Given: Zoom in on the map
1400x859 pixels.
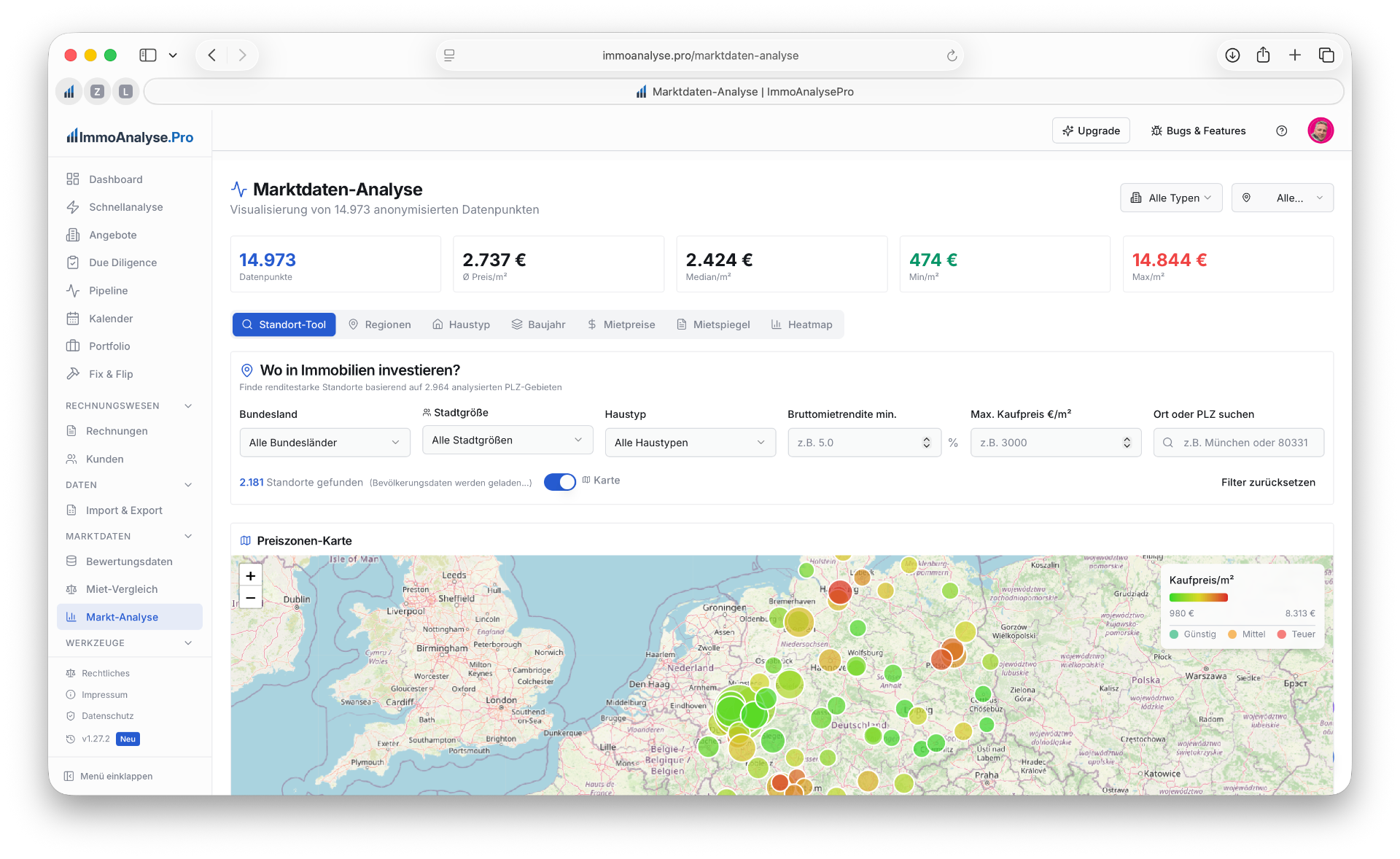Looking at the screenshot, I should point(250,575).
